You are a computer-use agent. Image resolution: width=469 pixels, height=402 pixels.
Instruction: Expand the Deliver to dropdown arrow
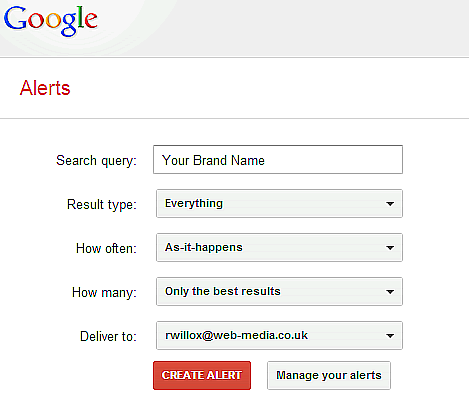tap(390, 336)
